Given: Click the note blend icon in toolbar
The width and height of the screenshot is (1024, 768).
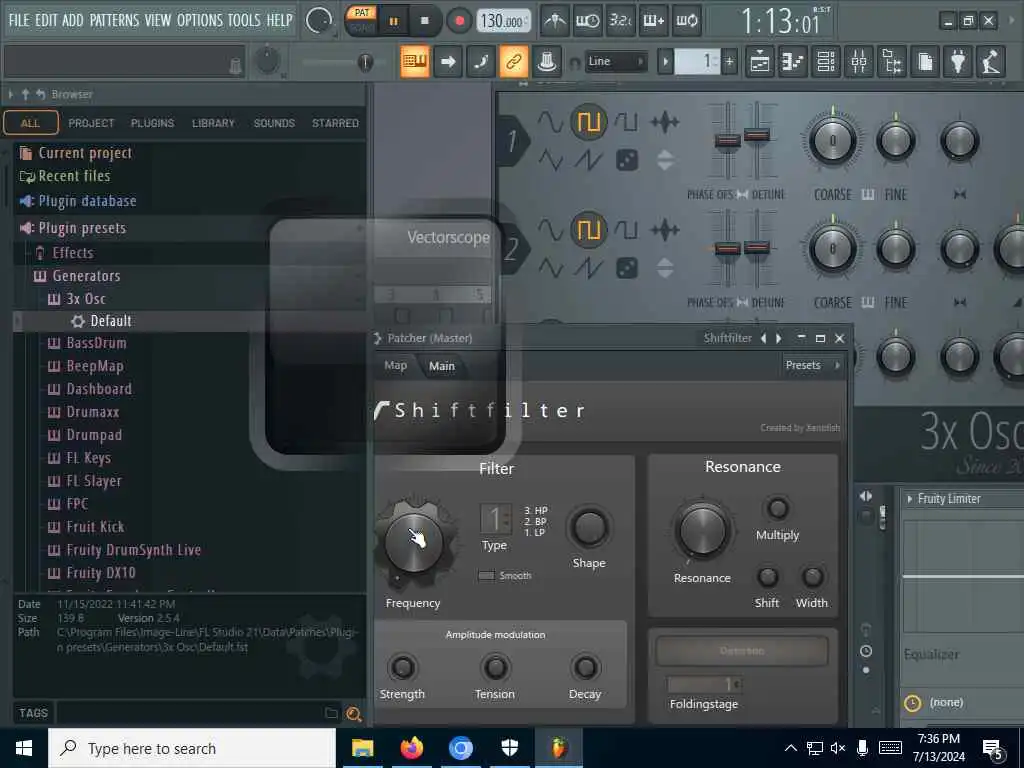Looking at the screenshot, I should [481, 62].
